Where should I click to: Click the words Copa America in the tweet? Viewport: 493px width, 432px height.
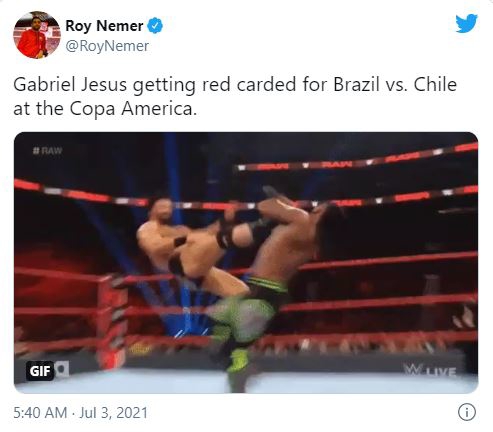[x=131, y=109]
